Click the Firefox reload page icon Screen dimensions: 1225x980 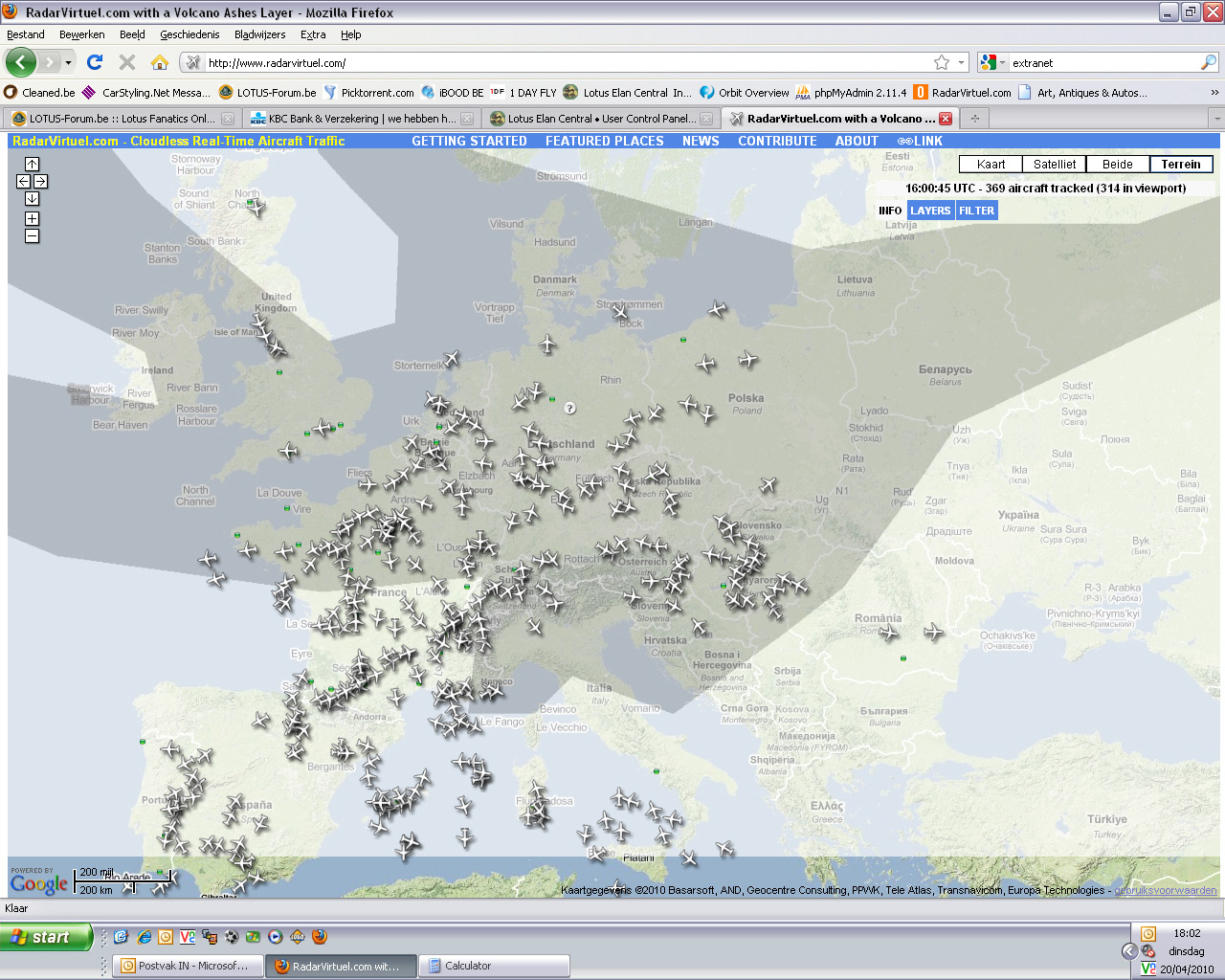[94, 62]
